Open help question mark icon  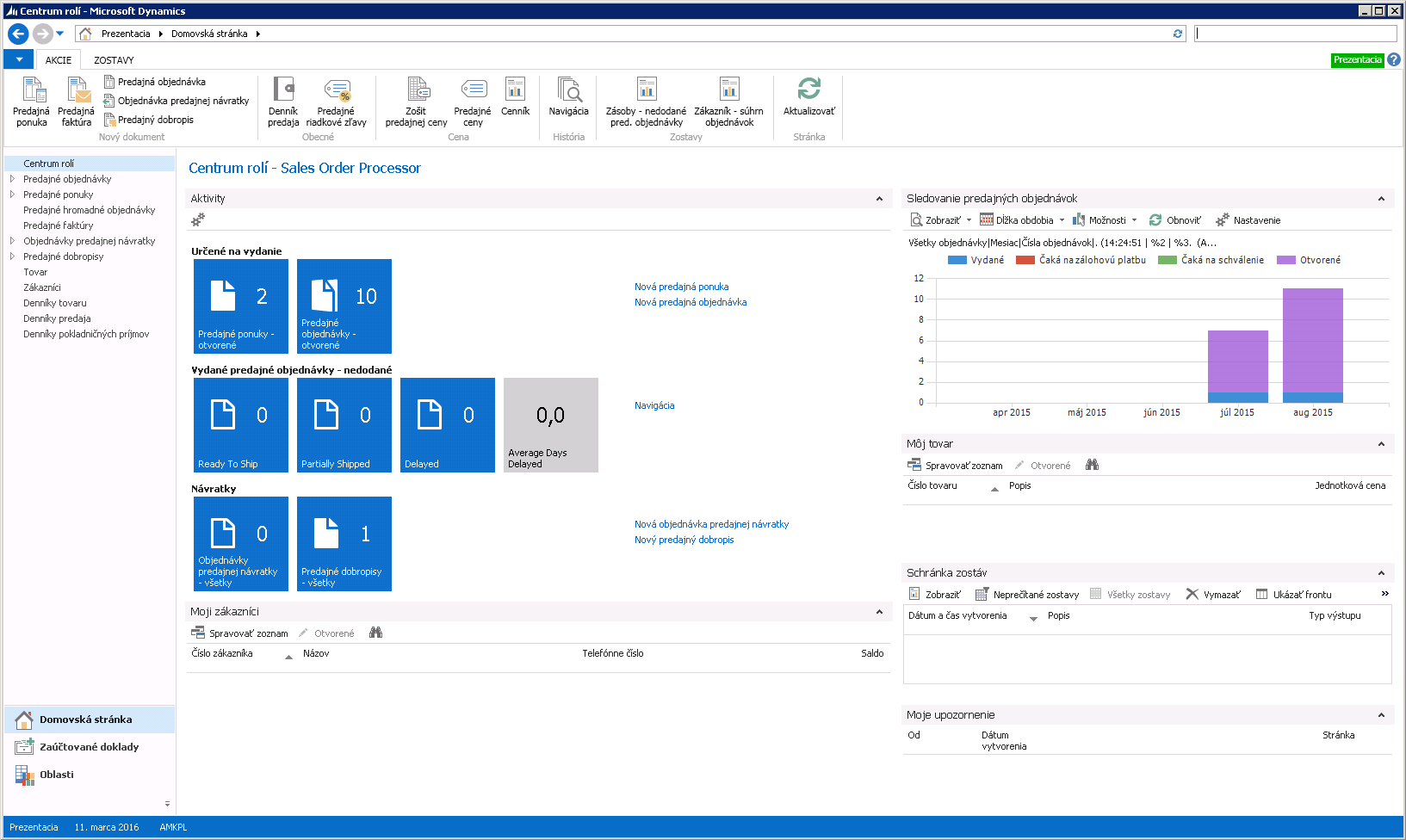coord(1394,59)
